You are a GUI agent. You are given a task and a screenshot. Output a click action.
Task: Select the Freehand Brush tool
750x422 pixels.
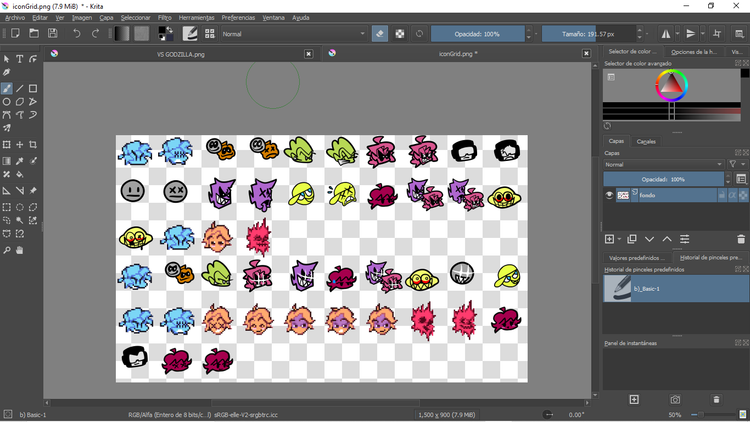(x=7, y=89)
